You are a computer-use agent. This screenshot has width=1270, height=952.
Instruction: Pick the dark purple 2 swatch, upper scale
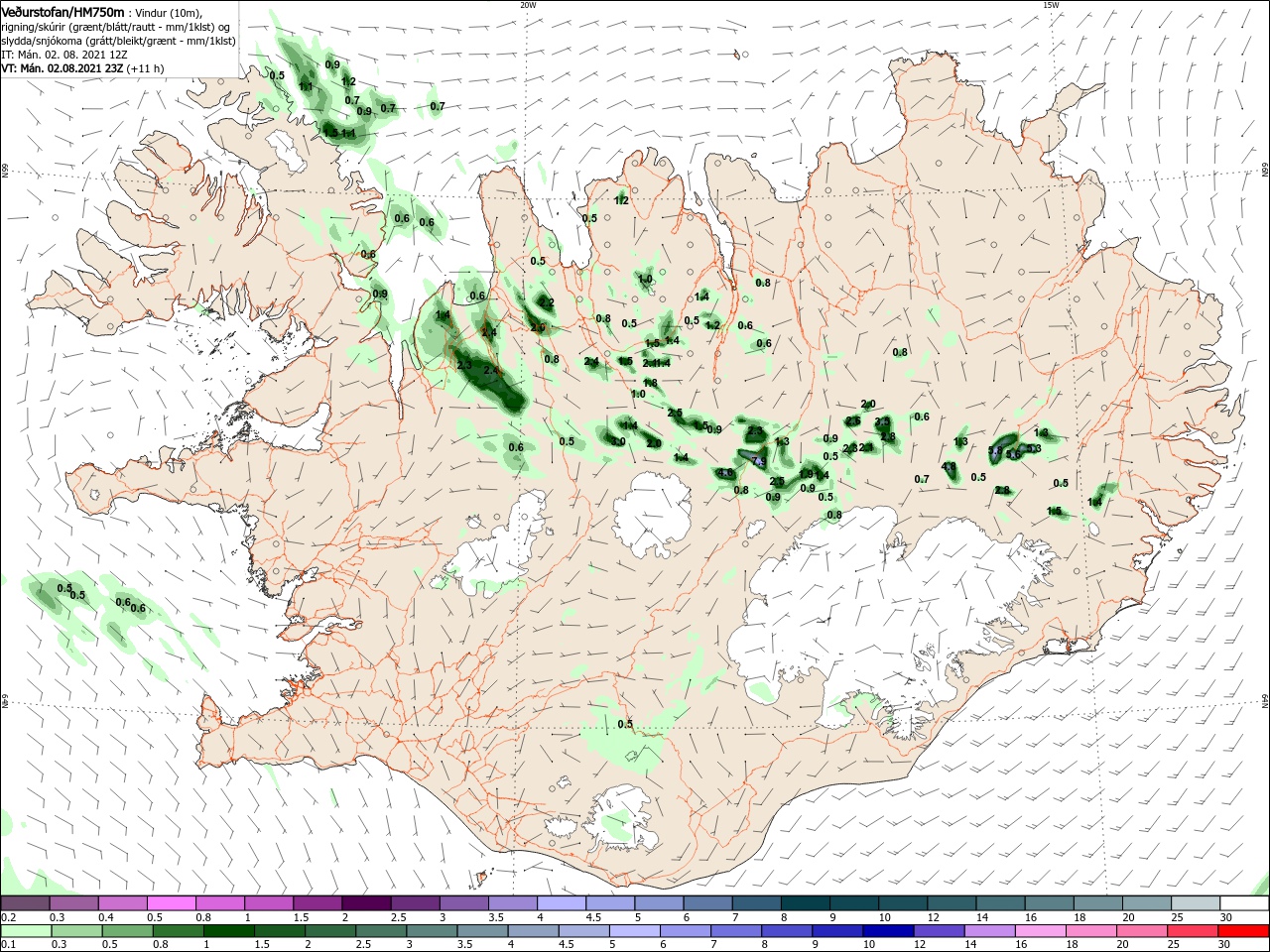(x=366, y=902)
